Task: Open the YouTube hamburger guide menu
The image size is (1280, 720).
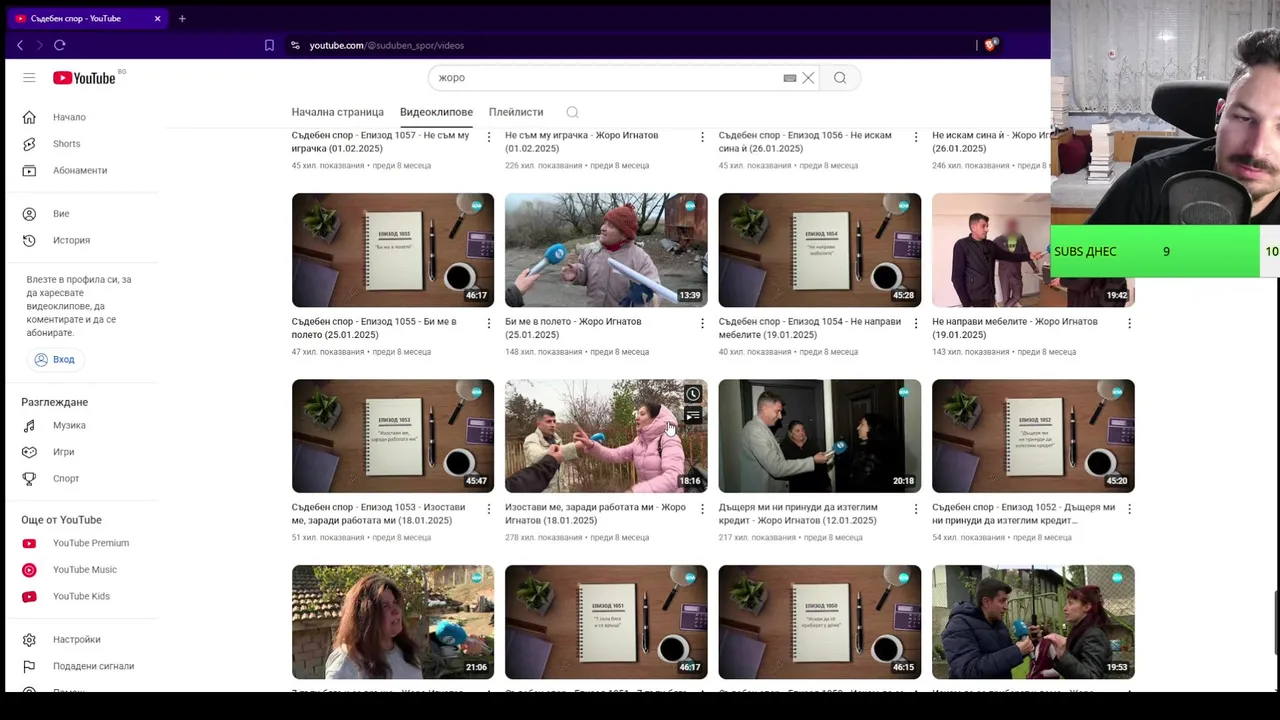Action: point(29,78)
